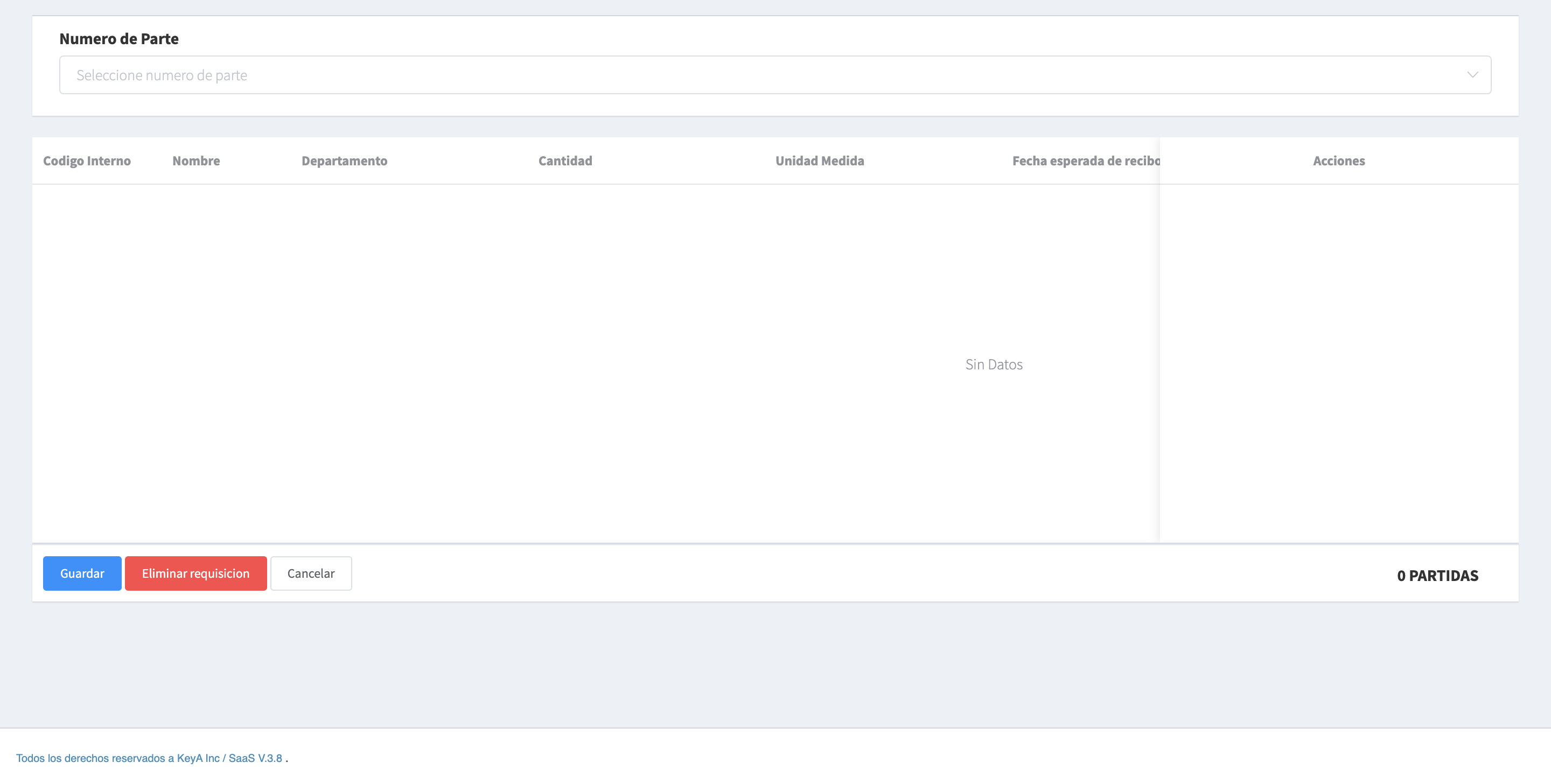Viewport: 1551px width, 784px height.
Task: Click the SaaS V.3.8 version text
Action: click(255, 758)
